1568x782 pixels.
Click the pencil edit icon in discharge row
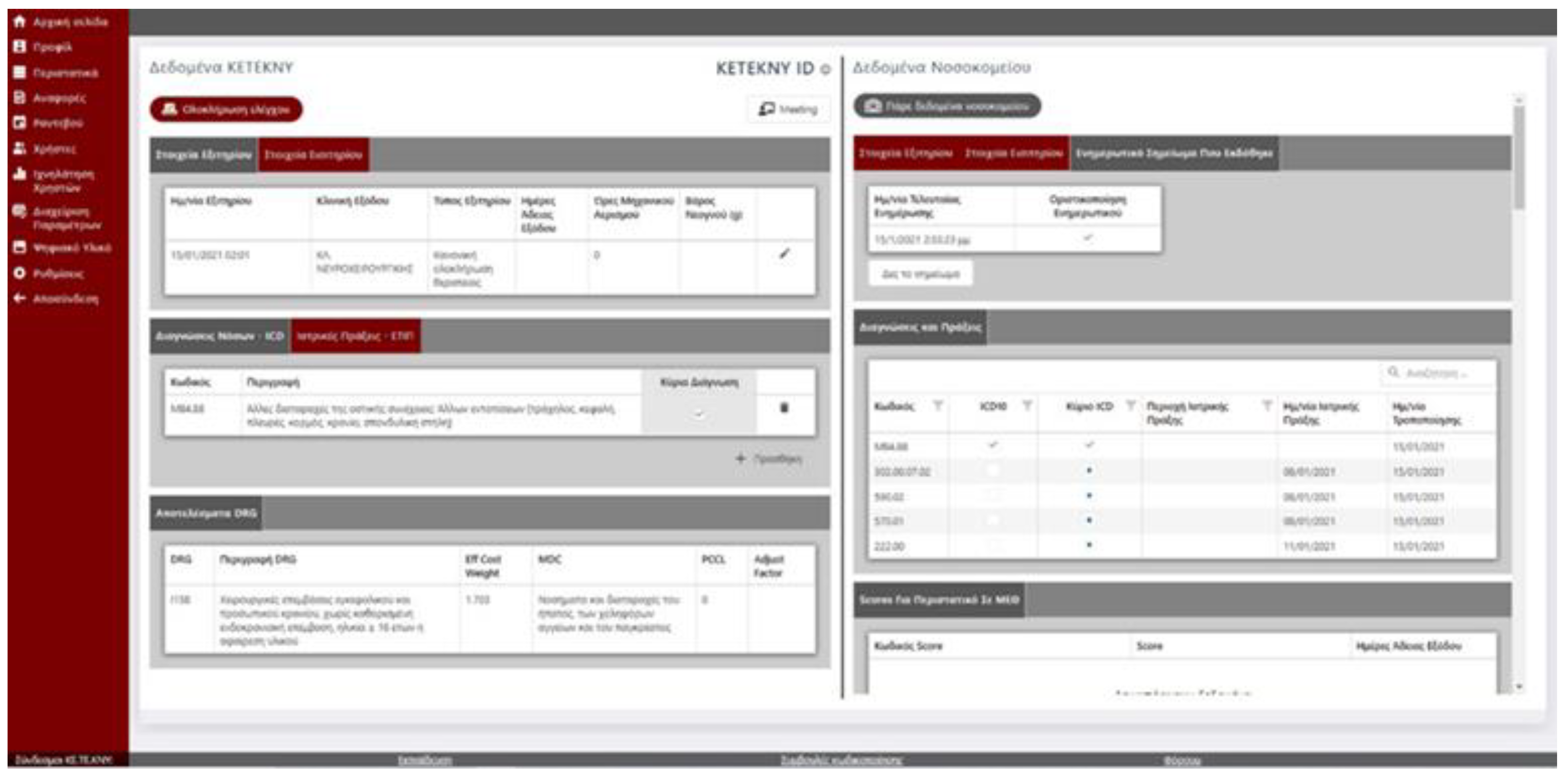click(x=784, y=255)
